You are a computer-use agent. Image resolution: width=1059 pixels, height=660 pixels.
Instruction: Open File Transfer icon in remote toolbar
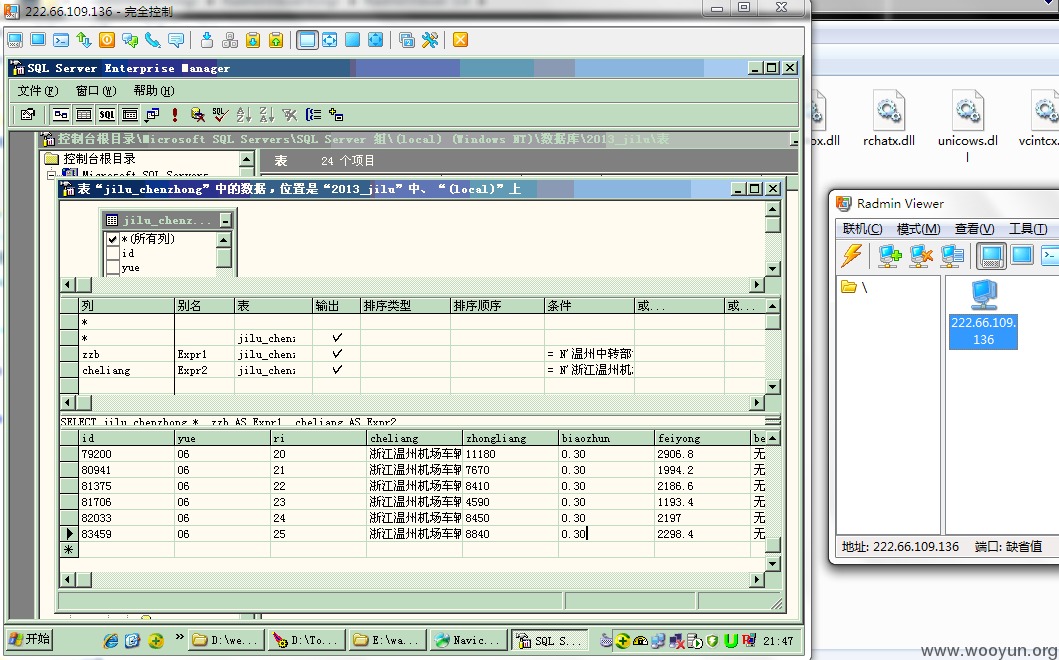[x=84, y=40]
